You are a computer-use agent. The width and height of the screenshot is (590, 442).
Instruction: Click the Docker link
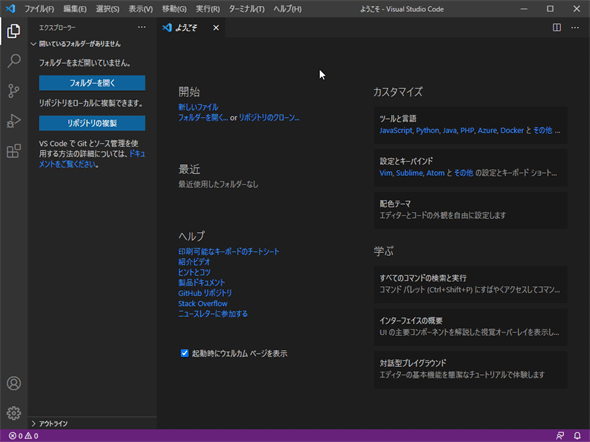click(512, 130)
